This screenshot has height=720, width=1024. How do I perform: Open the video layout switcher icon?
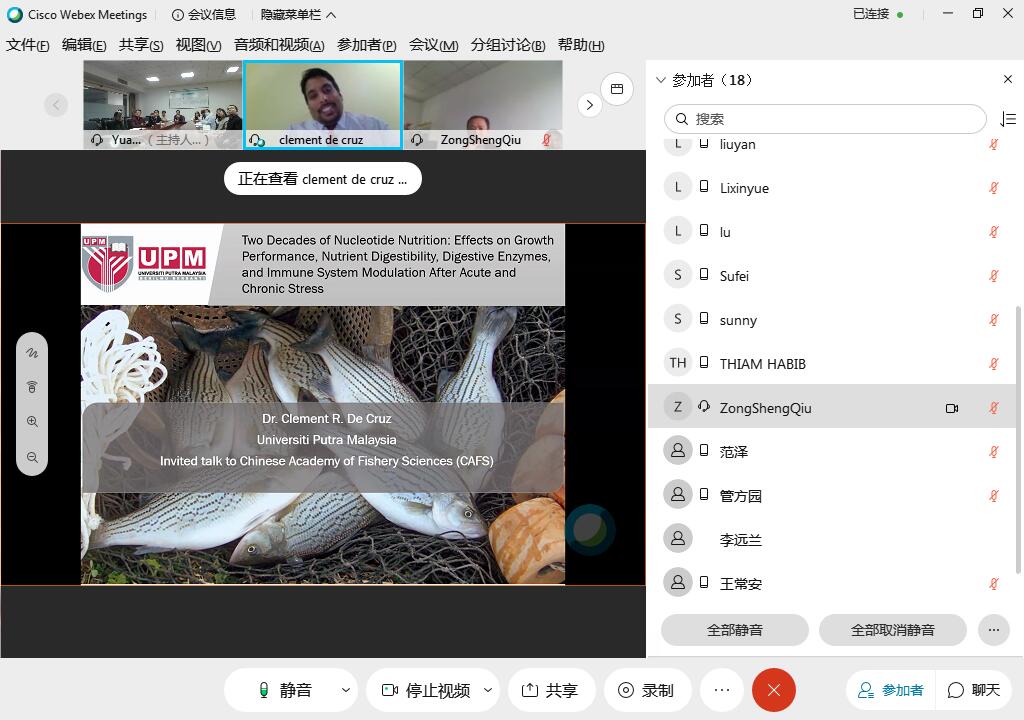617,89
